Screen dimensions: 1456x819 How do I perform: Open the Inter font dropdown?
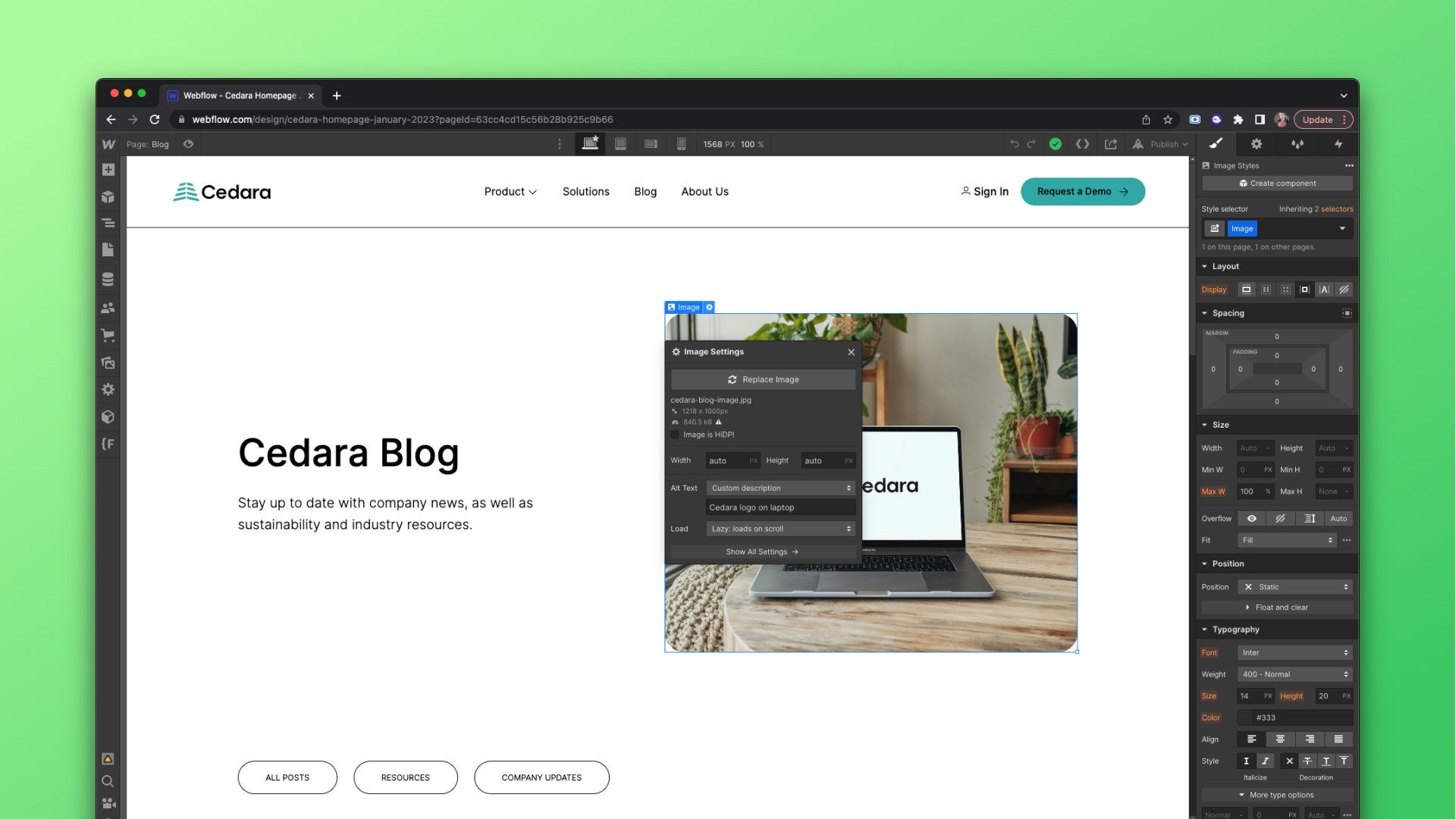1294,652
